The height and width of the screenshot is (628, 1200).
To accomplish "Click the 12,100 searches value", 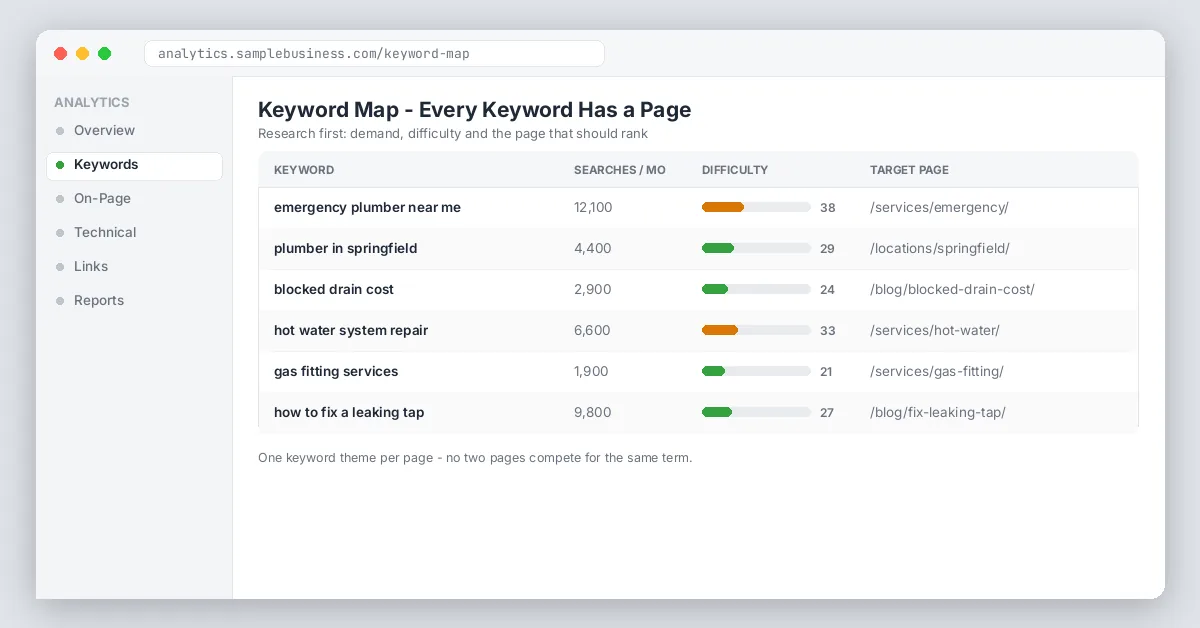I will (x=593, y=207).
